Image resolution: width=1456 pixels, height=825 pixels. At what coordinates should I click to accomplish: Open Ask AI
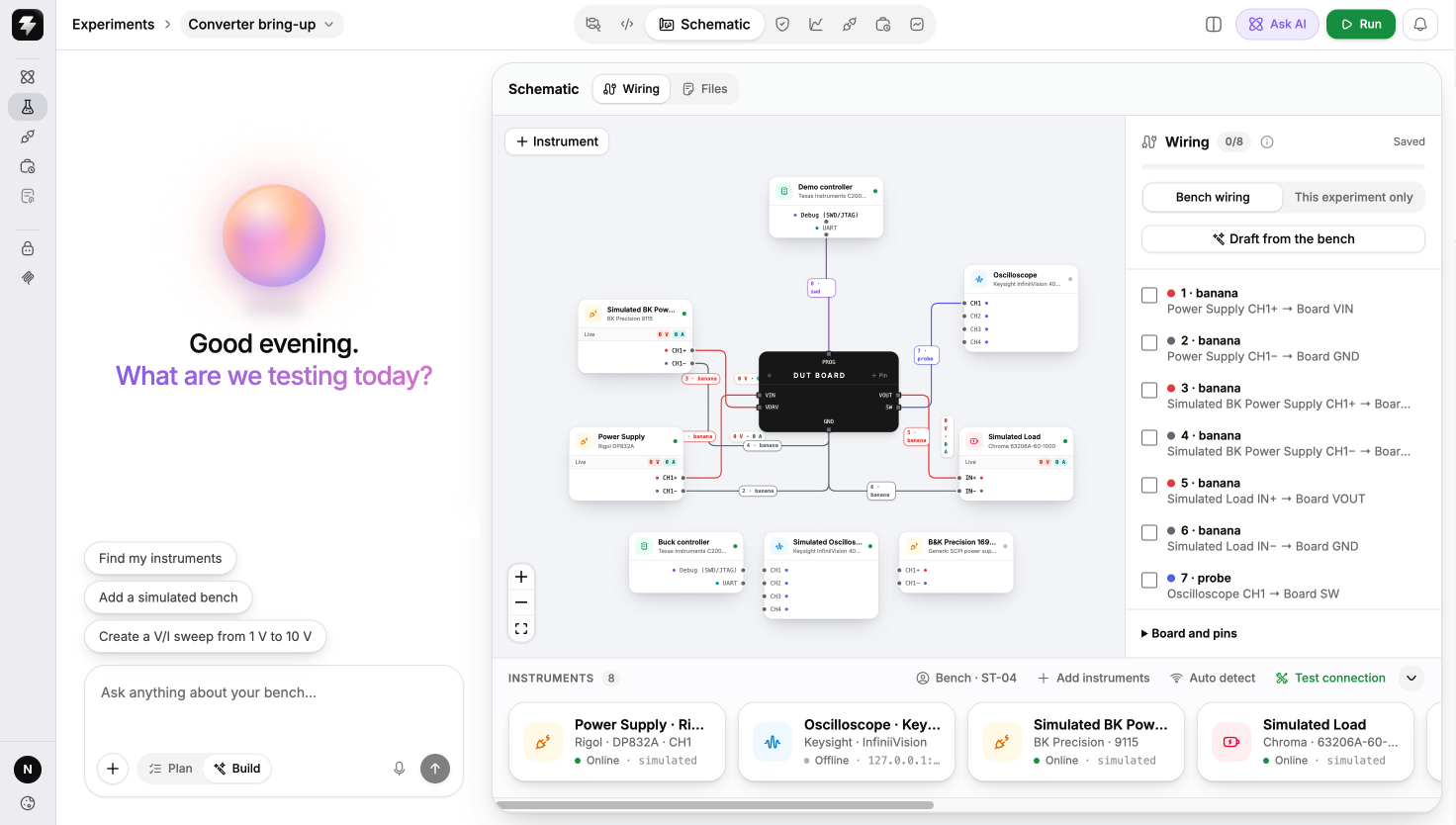1277,25
